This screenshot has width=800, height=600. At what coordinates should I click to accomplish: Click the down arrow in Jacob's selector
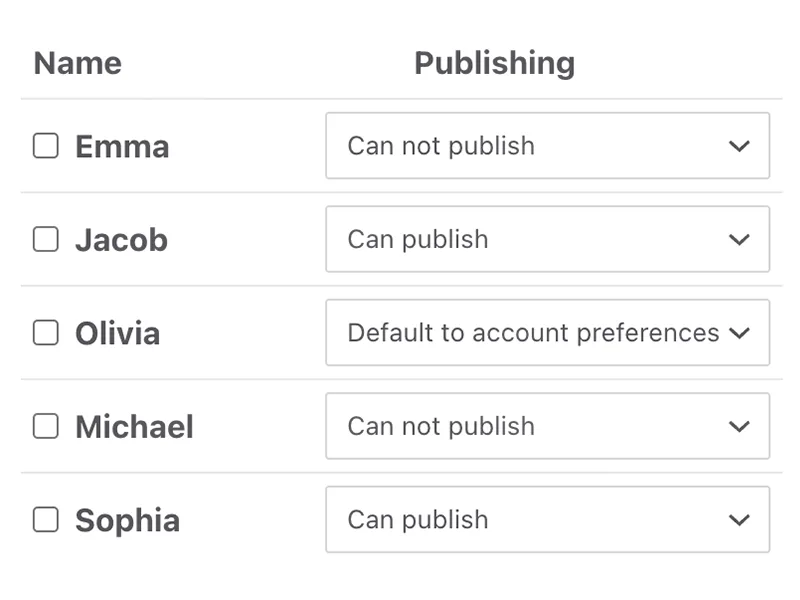(738, 239)
